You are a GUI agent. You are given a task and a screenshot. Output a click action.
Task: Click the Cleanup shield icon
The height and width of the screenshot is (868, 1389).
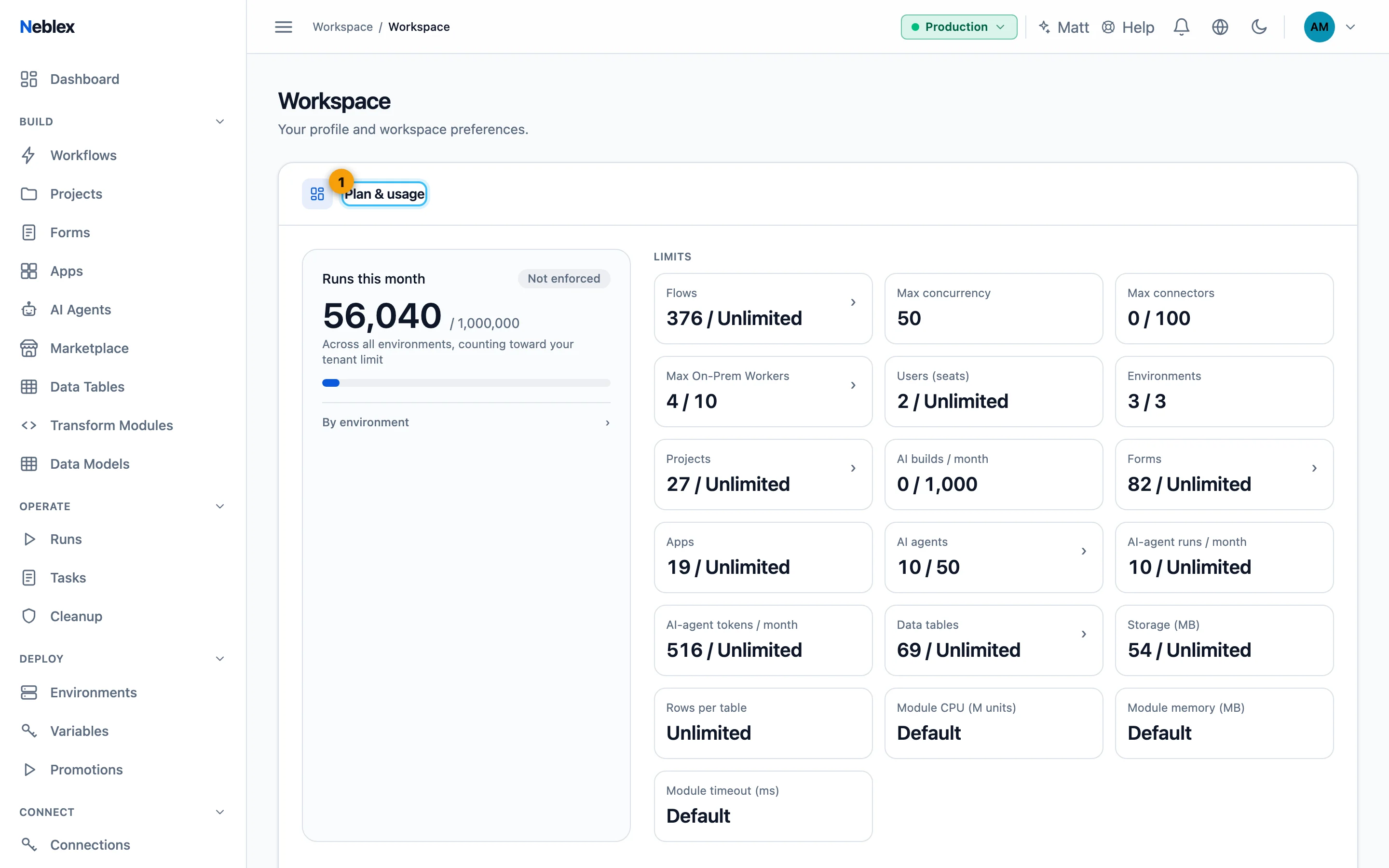click(x=29, y=616)
